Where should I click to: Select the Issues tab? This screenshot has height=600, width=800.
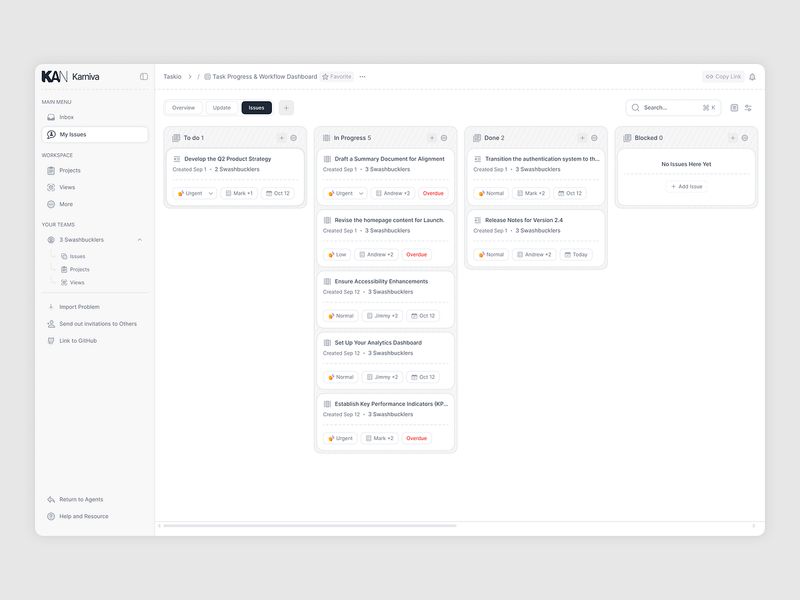(x=257, y=108)
